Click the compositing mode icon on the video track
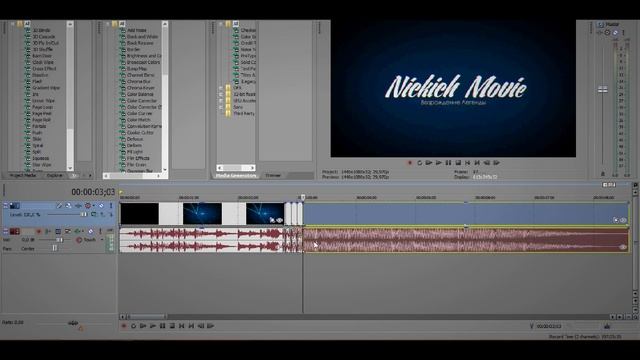 (x=94, y=214)
